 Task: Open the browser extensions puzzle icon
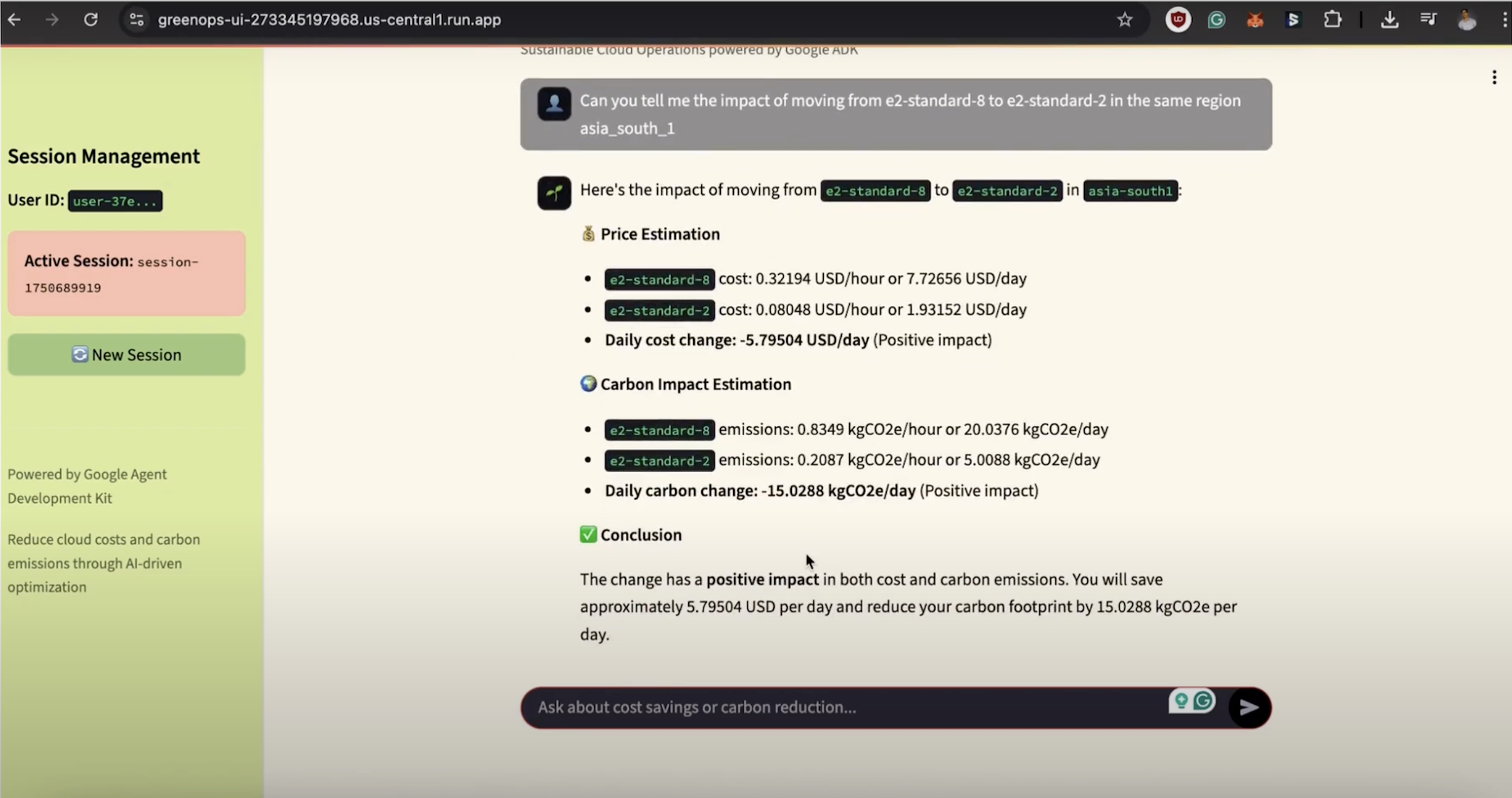[1332, 20]
